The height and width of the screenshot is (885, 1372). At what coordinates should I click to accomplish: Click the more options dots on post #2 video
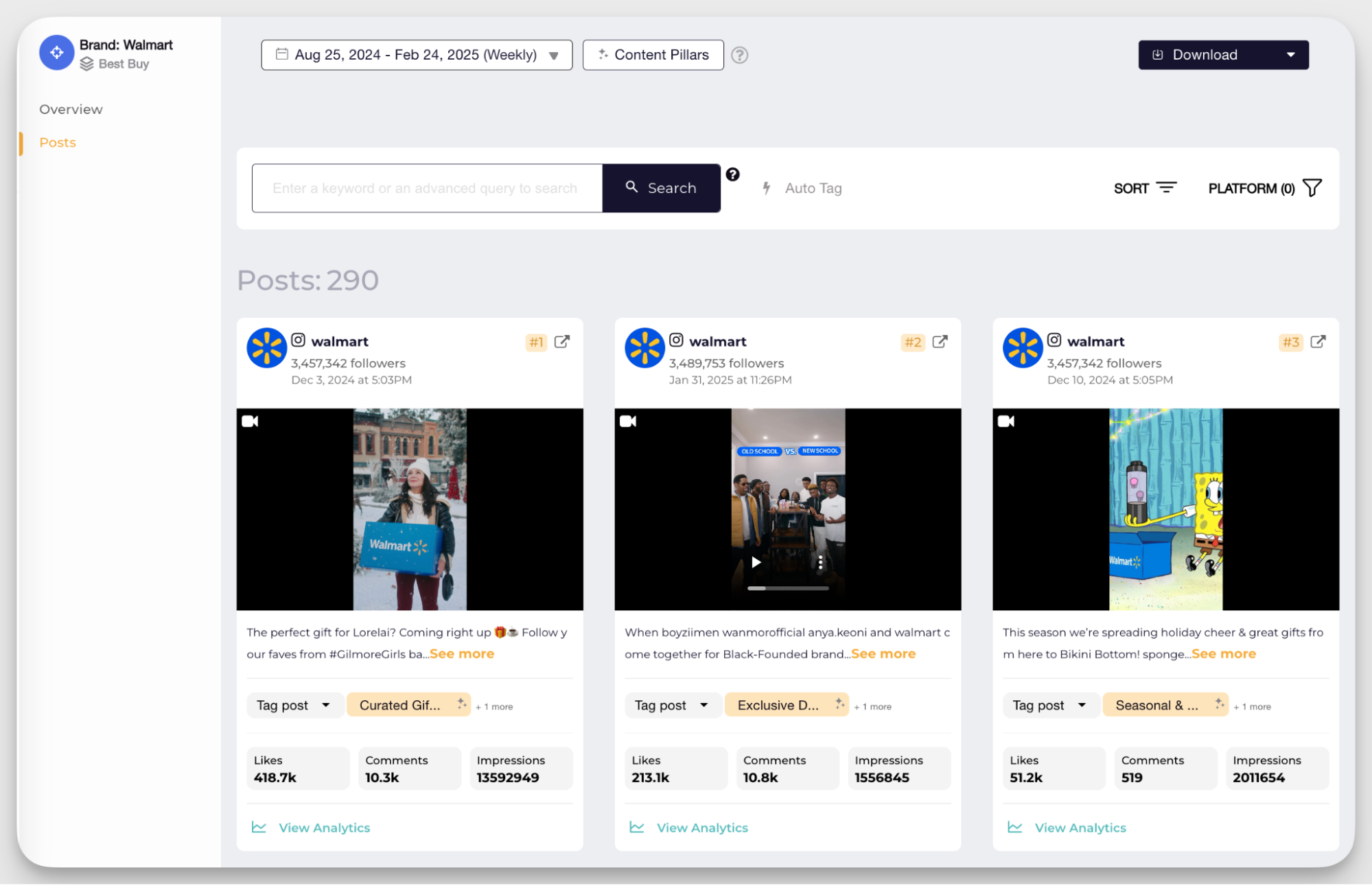point(820,563)
